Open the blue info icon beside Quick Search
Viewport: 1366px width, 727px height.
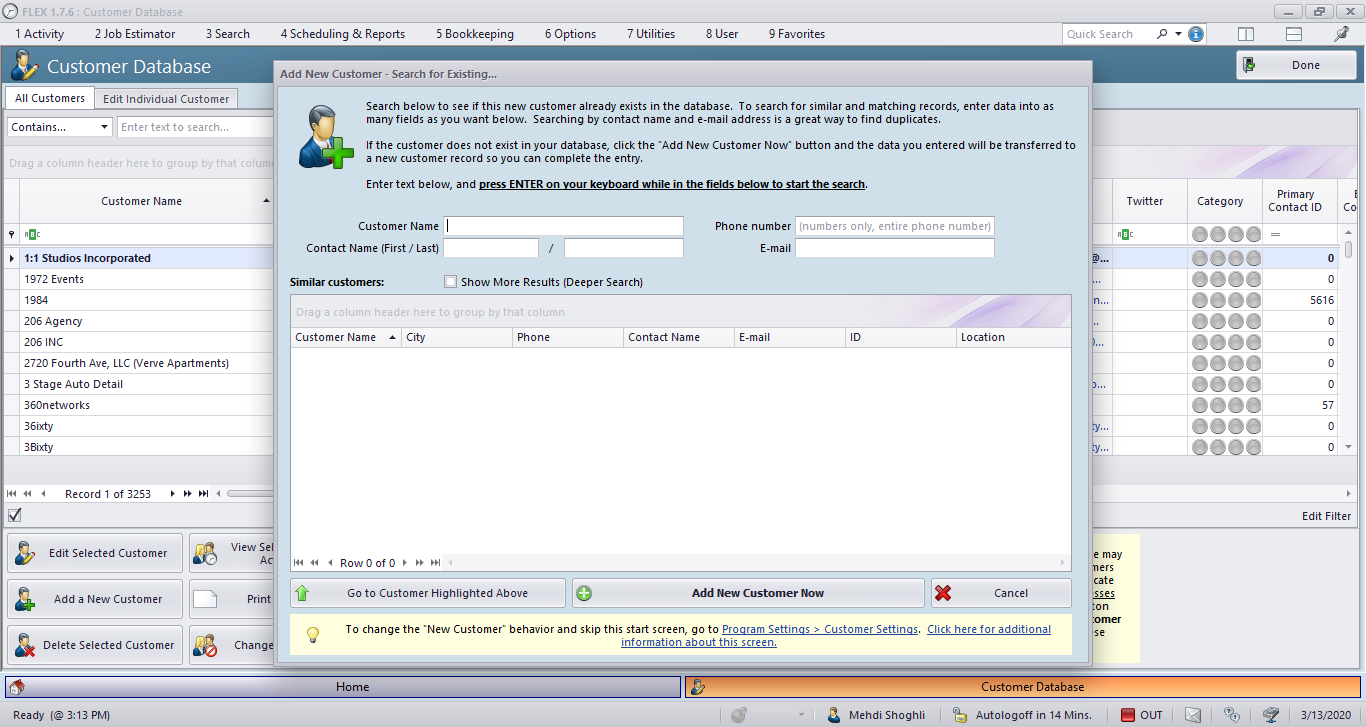[1196, 33]
